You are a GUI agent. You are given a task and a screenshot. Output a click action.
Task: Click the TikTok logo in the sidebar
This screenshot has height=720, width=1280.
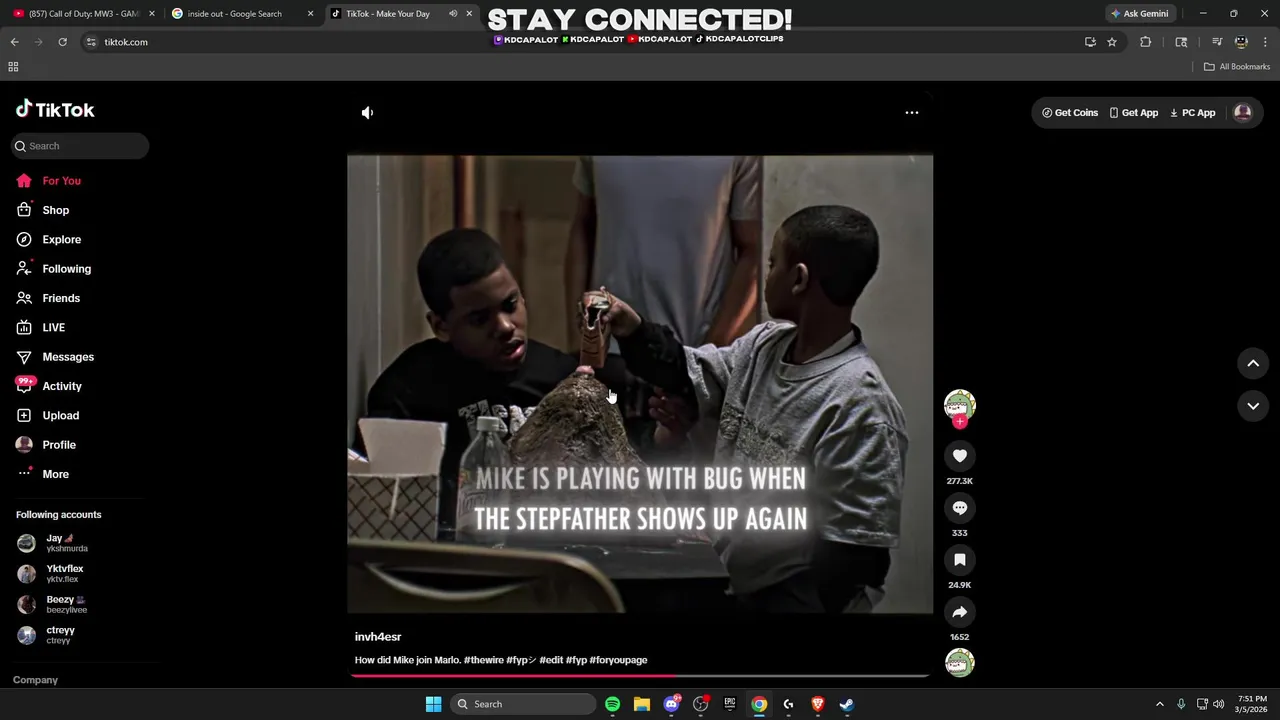(x=55, y=110)
